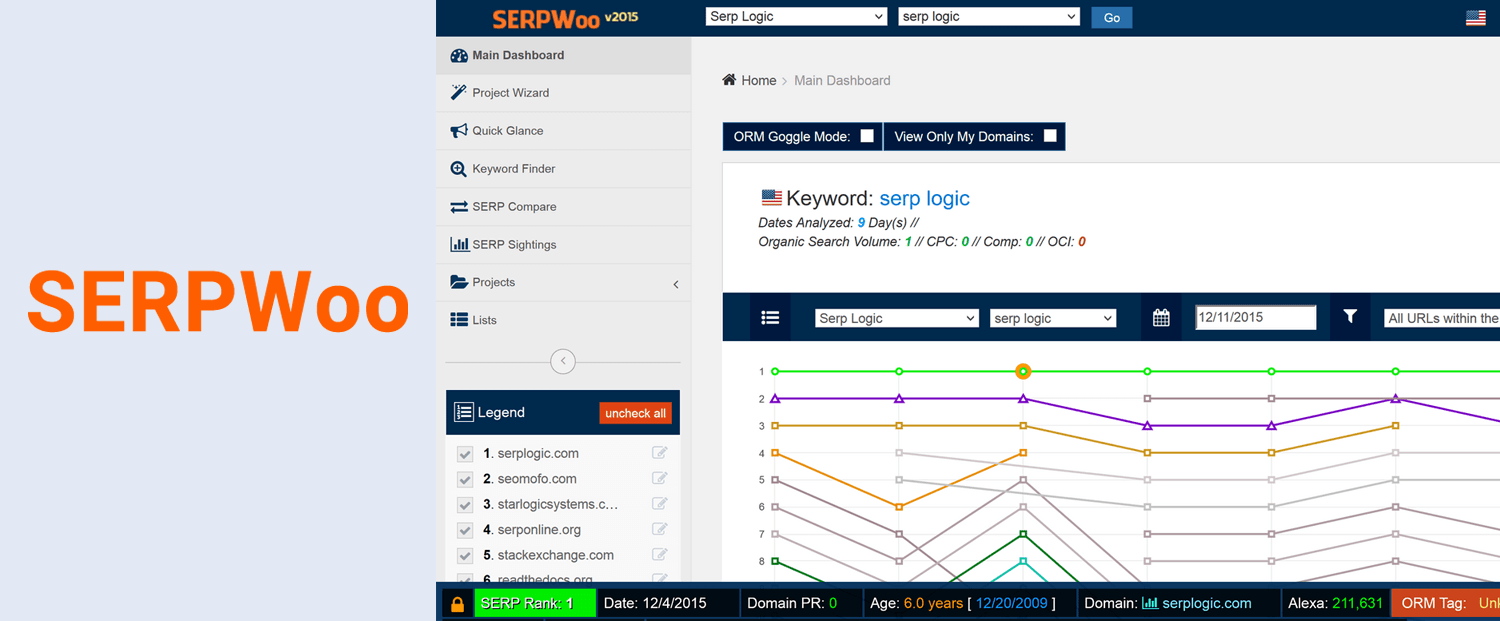Screen dimensions: 1500x621
Task: Click the serplogic.com label in Legend
Action: (538, 453)
